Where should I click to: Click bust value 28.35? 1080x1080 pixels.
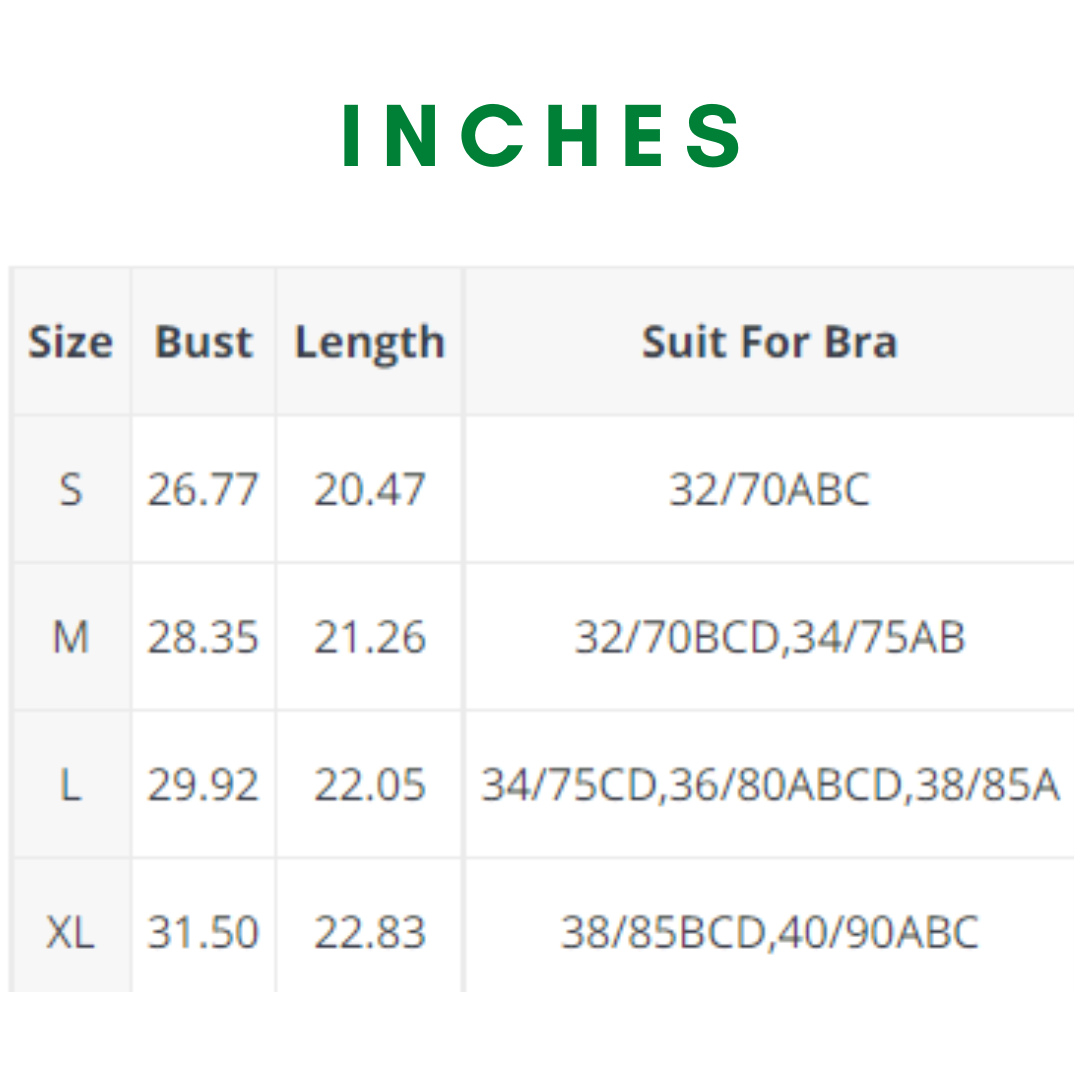[203, 637]
